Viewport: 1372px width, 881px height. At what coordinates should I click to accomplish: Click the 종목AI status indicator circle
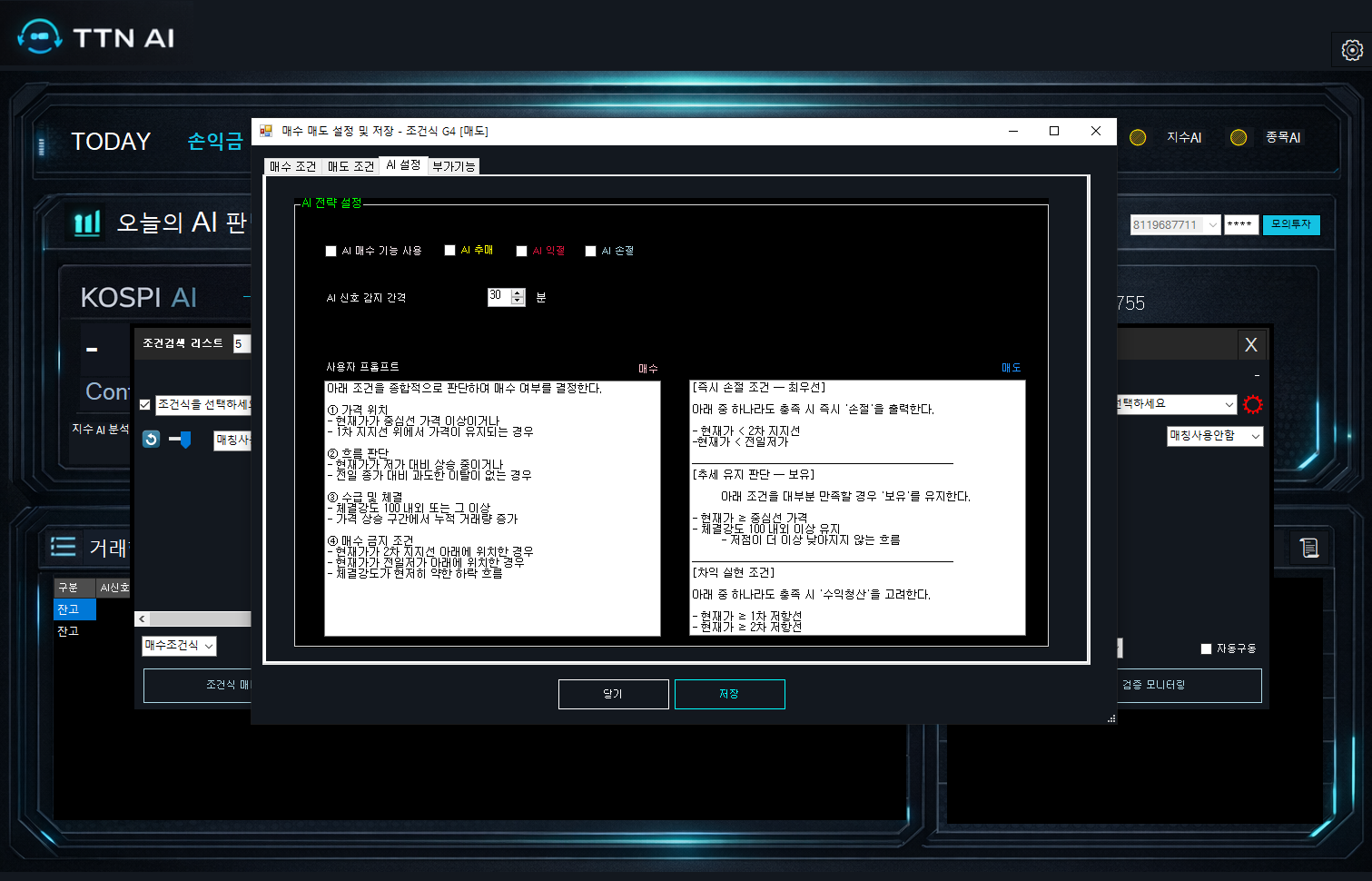(1238, 137)
